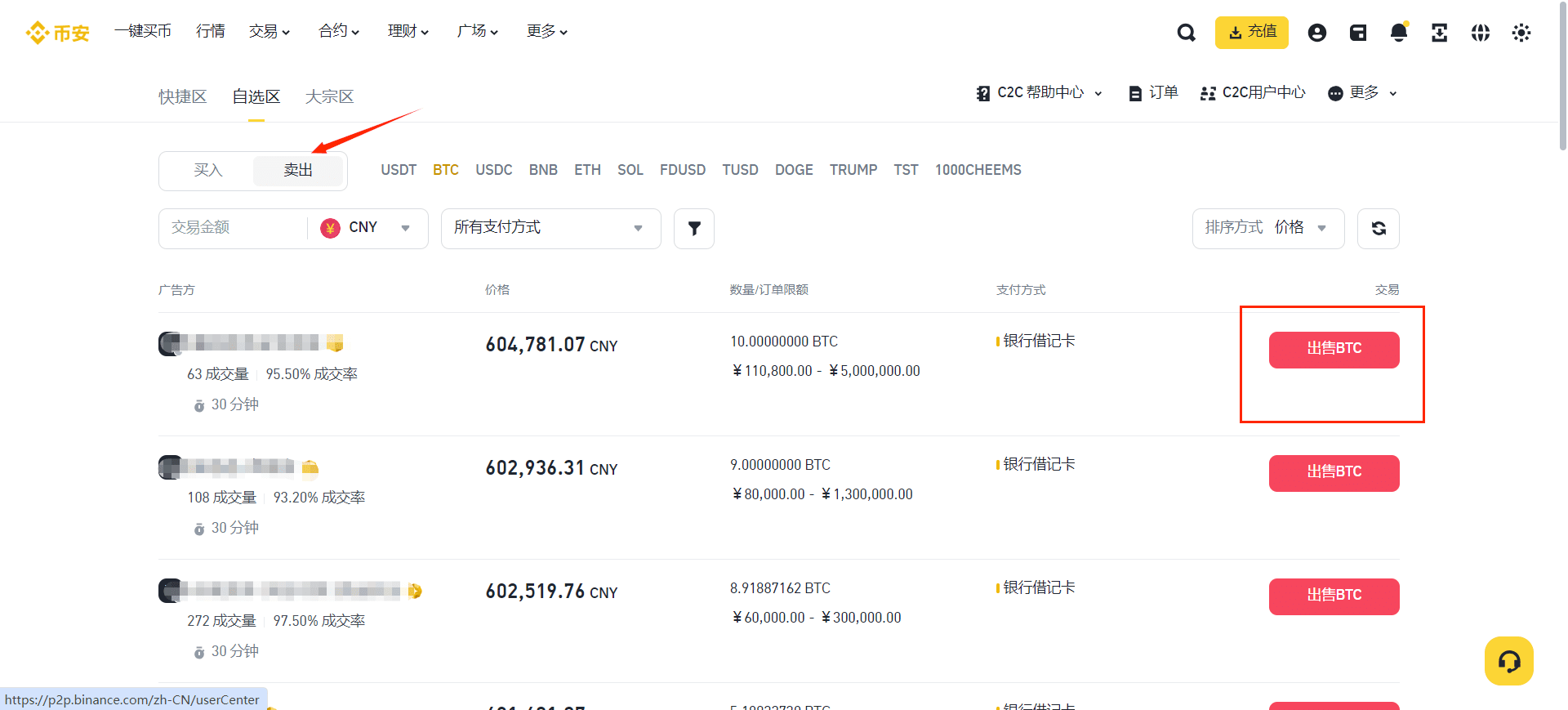1568x710 pixels.
Task: Select TRUMP coin tab
Action: [x=853, y=170]
